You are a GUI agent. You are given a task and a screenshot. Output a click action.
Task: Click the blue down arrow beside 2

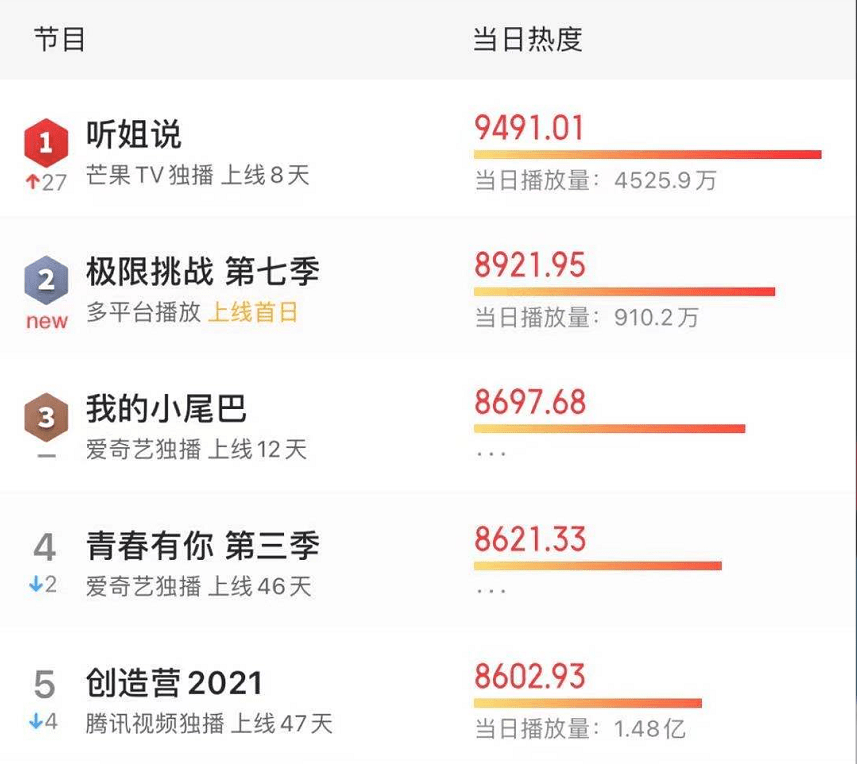coord(36,585)
